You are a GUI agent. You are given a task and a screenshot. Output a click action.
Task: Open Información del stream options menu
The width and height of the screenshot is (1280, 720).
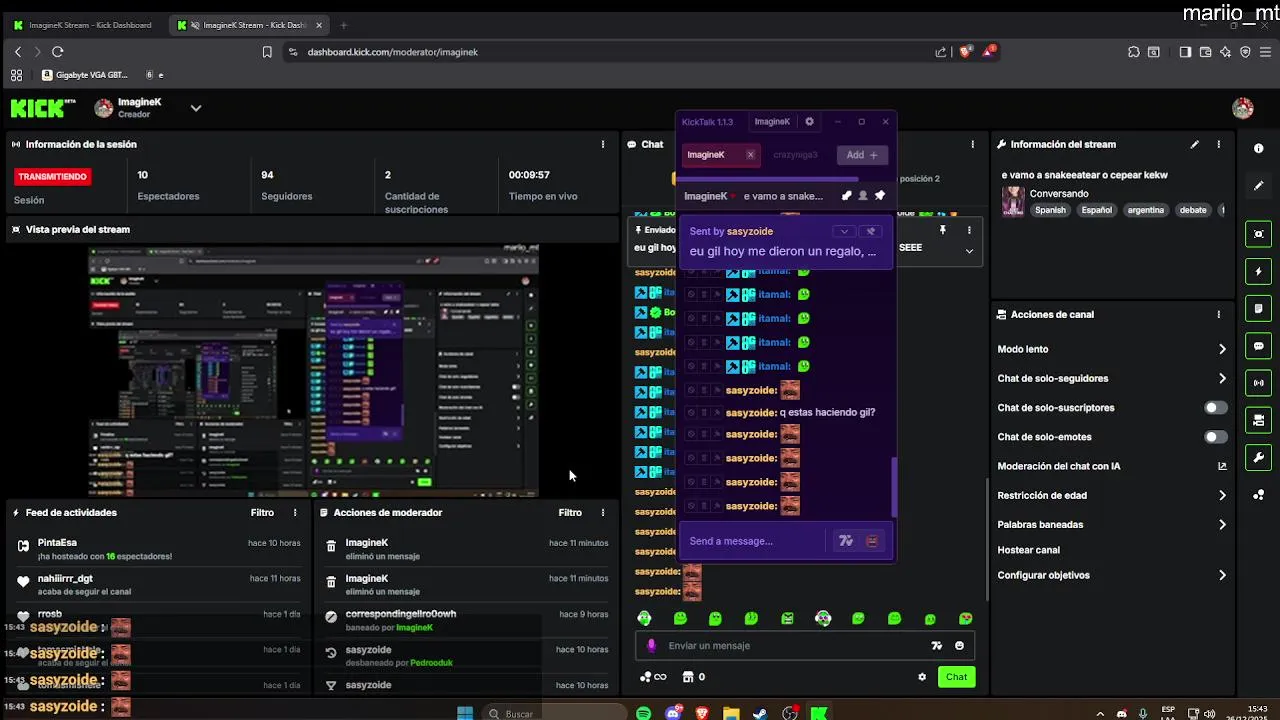(x=1218, y=145)
